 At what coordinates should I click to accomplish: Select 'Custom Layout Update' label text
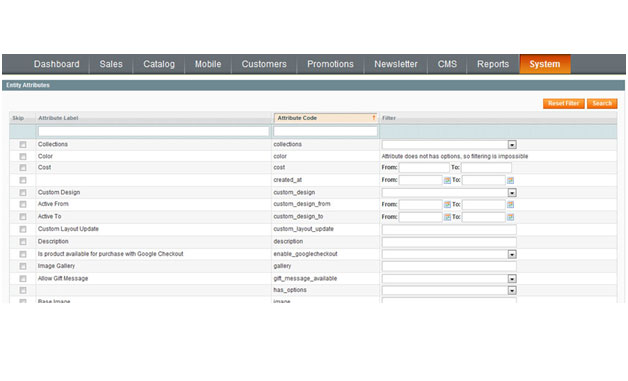[x=68, y=229]
